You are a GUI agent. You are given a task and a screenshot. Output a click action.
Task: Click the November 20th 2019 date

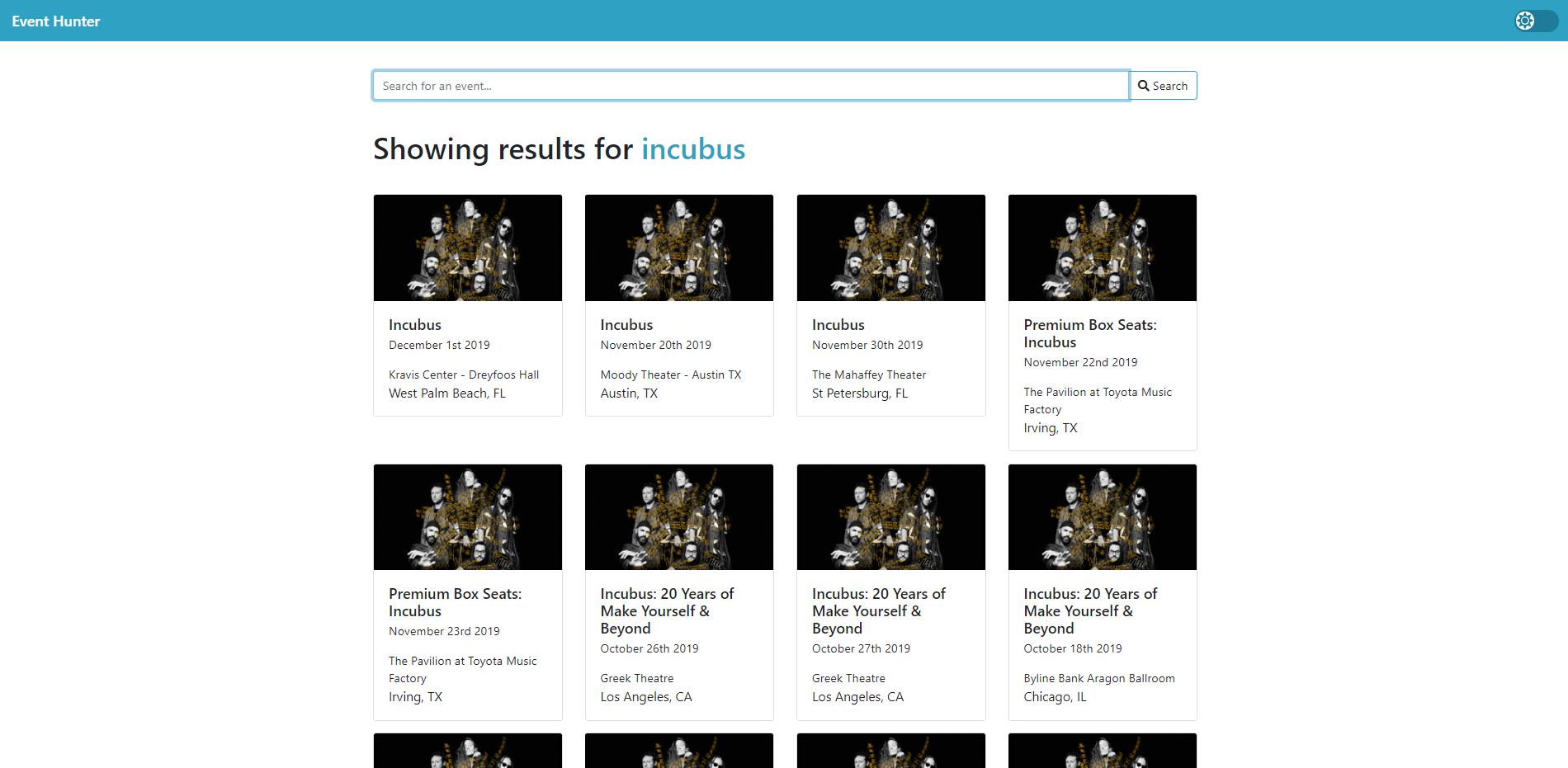coord(655,345)
